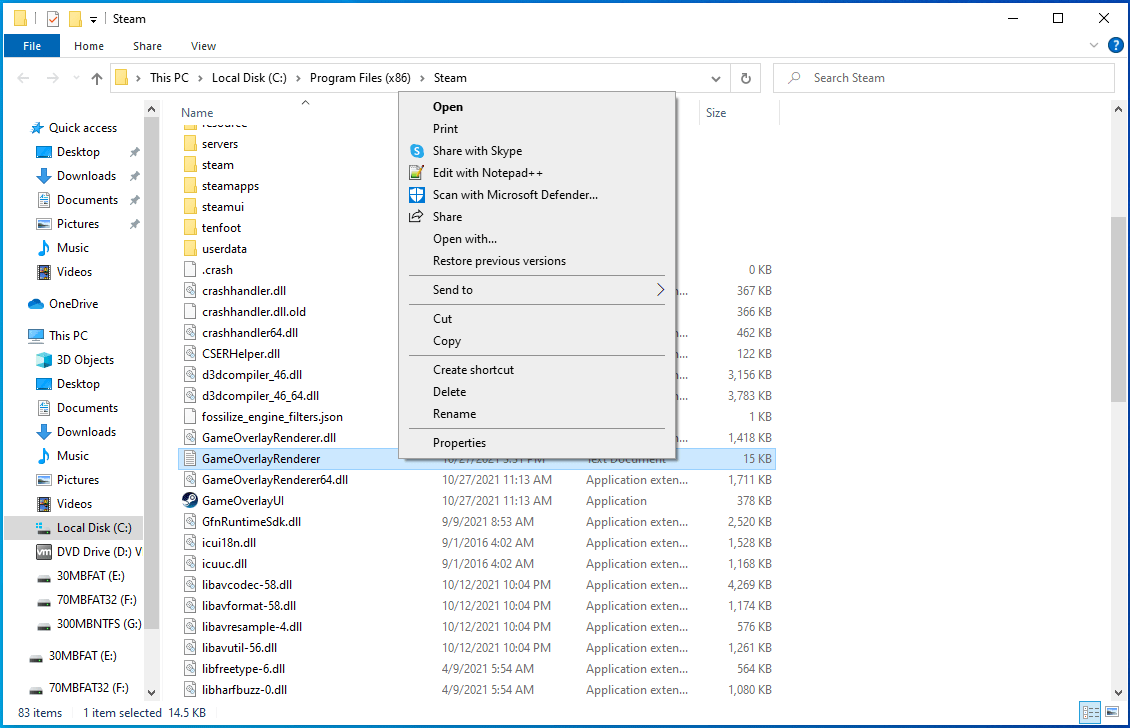Choose Rename in the context menu
The image size is (1130, 728).
tap(454, 414)
